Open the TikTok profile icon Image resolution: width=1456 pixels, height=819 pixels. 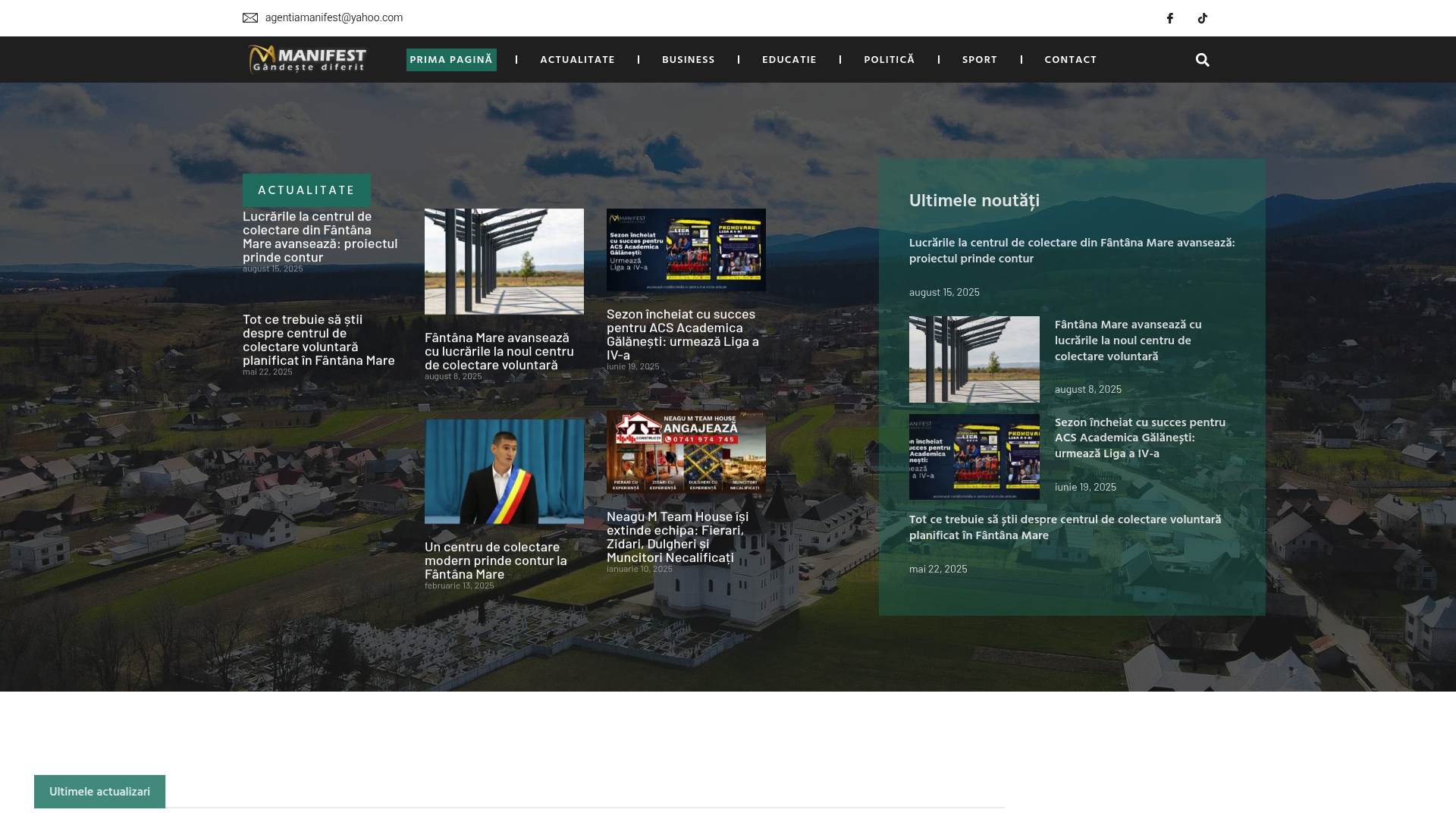click(1203, 18)
